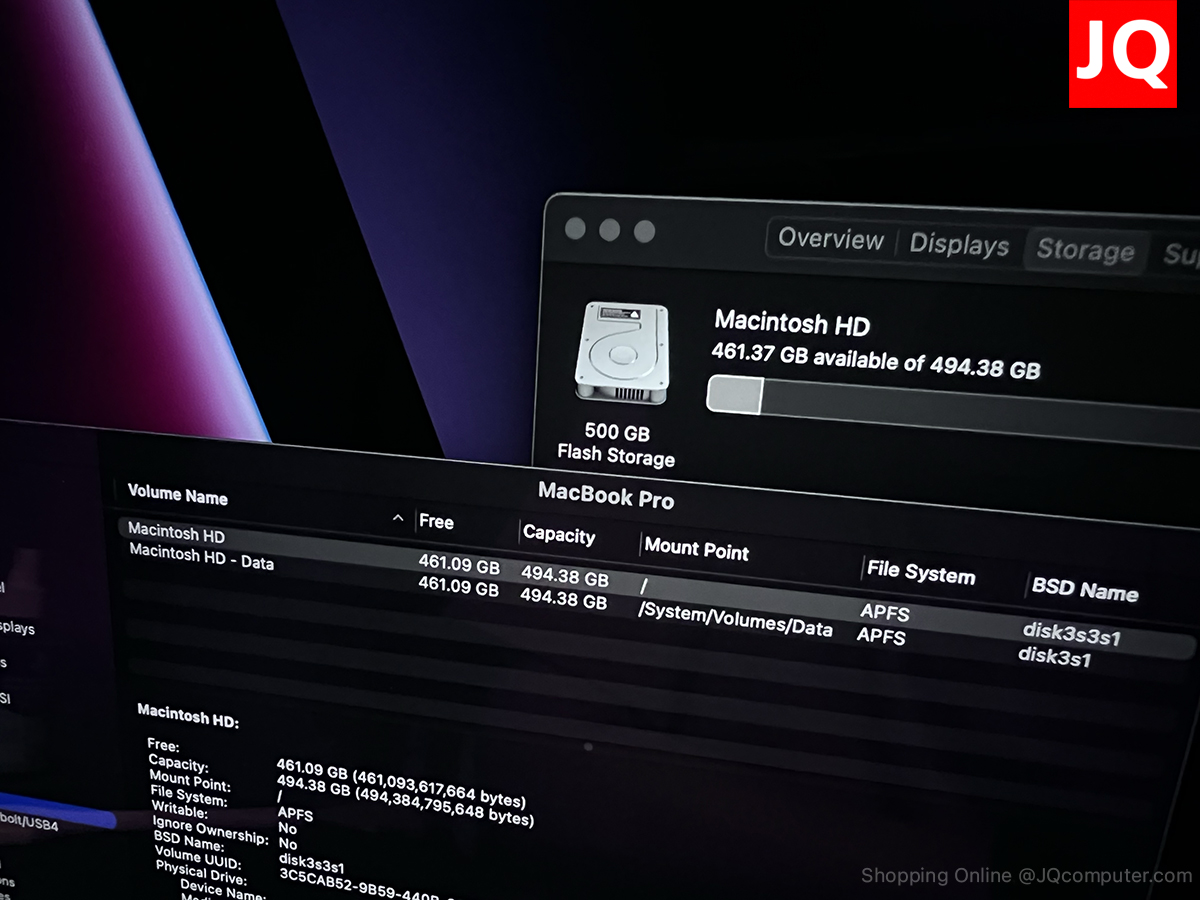Open the Displays tab

tap(959, 245)
